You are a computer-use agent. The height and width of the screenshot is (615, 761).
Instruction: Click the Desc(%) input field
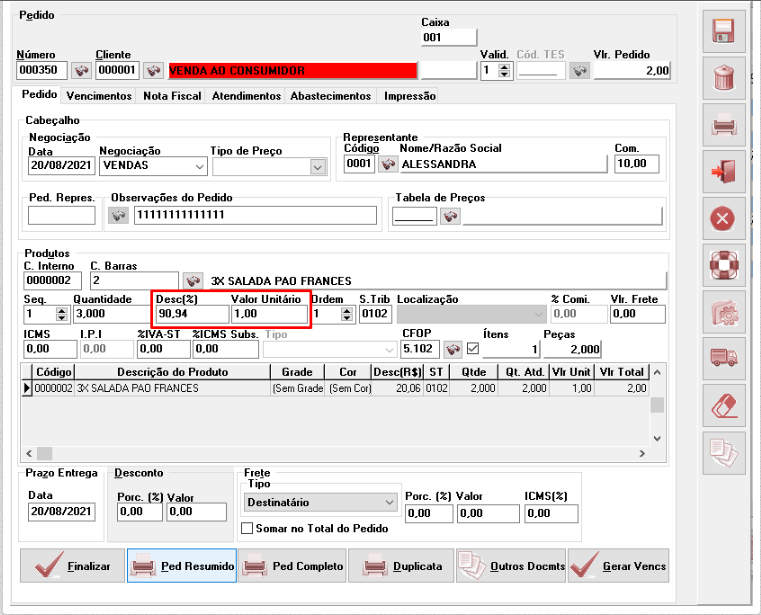[192, 314]
